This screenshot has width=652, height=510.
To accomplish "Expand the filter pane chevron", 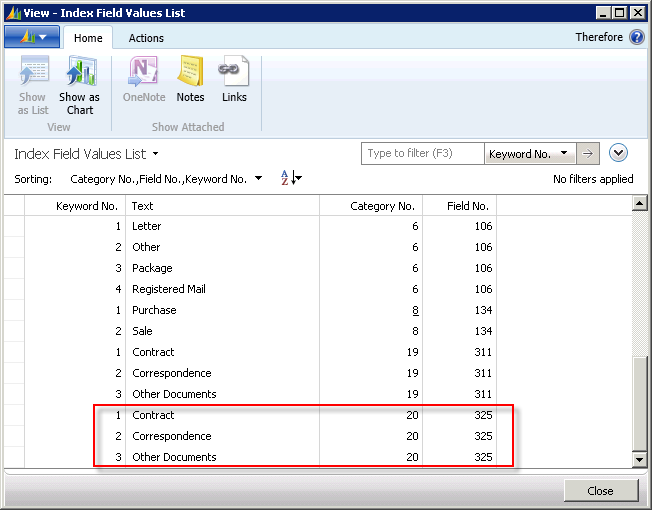I will [618, 153].
